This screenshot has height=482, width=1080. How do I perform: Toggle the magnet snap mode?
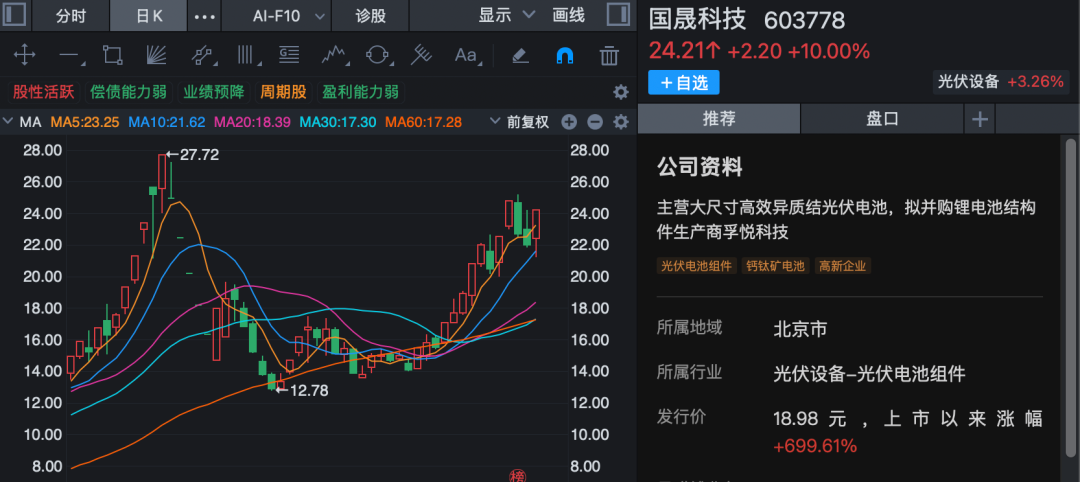pos(564,56)
